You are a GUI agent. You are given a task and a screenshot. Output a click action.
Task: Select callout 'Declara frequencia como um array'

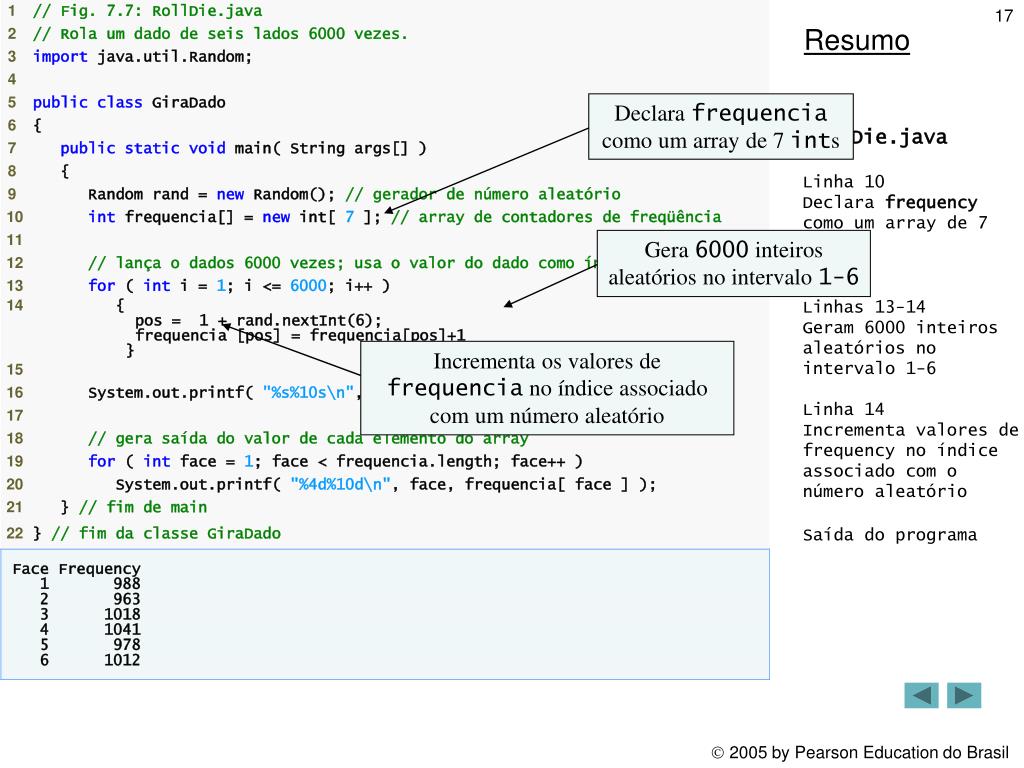tap(720, 127)
